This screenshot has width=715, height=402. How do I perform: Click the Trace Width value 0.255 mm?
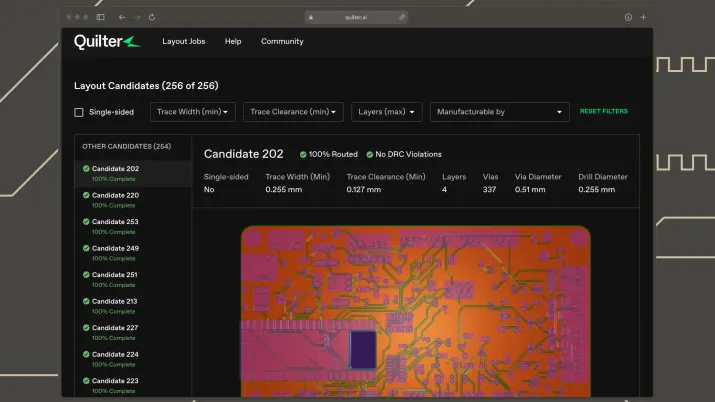[284, 190]
